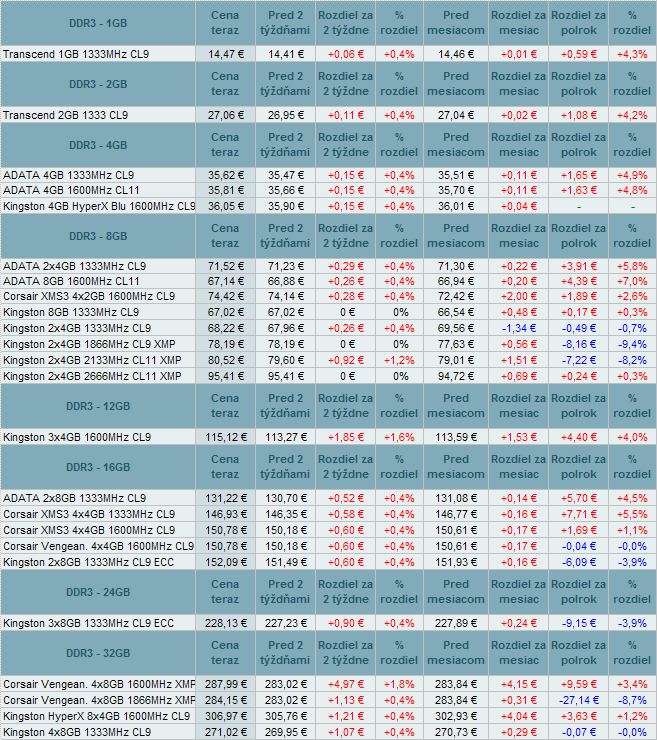Click the 'Kingston 2x4GB 2133MHz CL11 XMP' name
657x740 pixels.
click(92, 361)
